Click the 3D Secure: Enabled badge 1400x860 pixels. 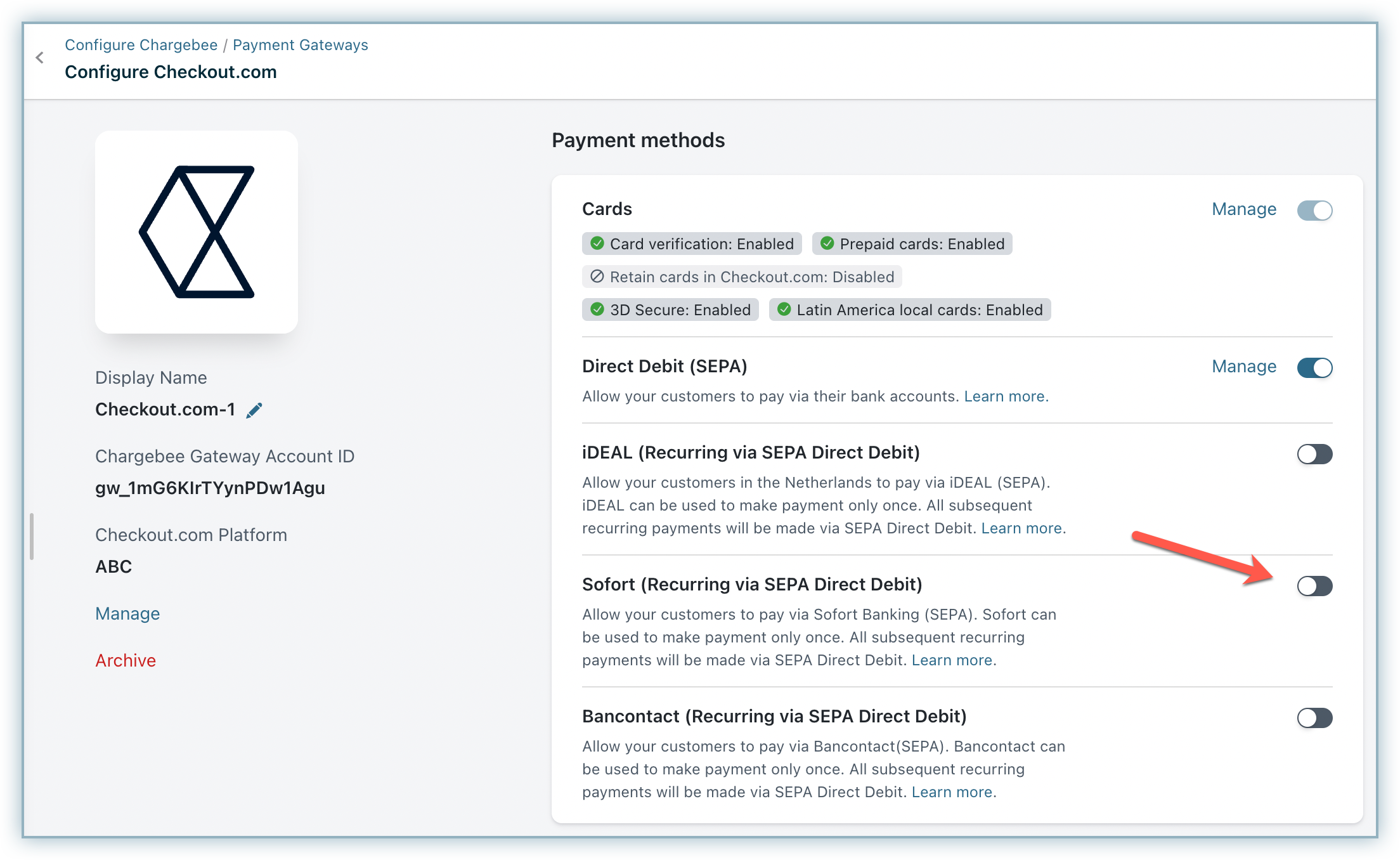point(670,309)
